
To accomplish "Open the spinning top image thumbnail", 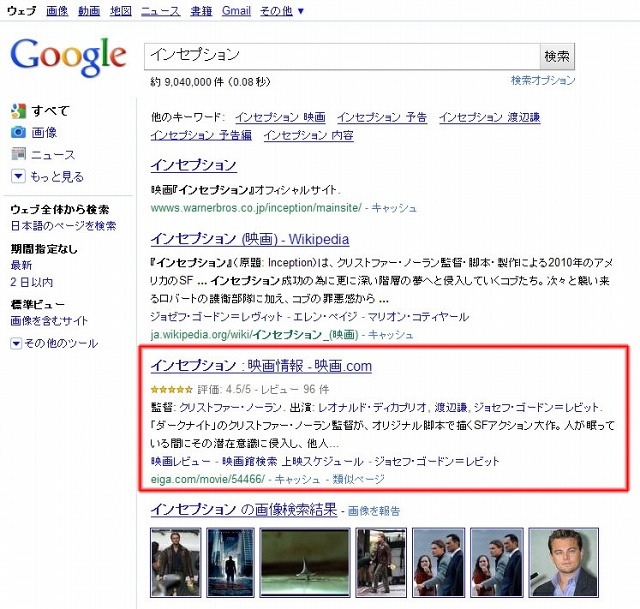I will click(305, 562).
